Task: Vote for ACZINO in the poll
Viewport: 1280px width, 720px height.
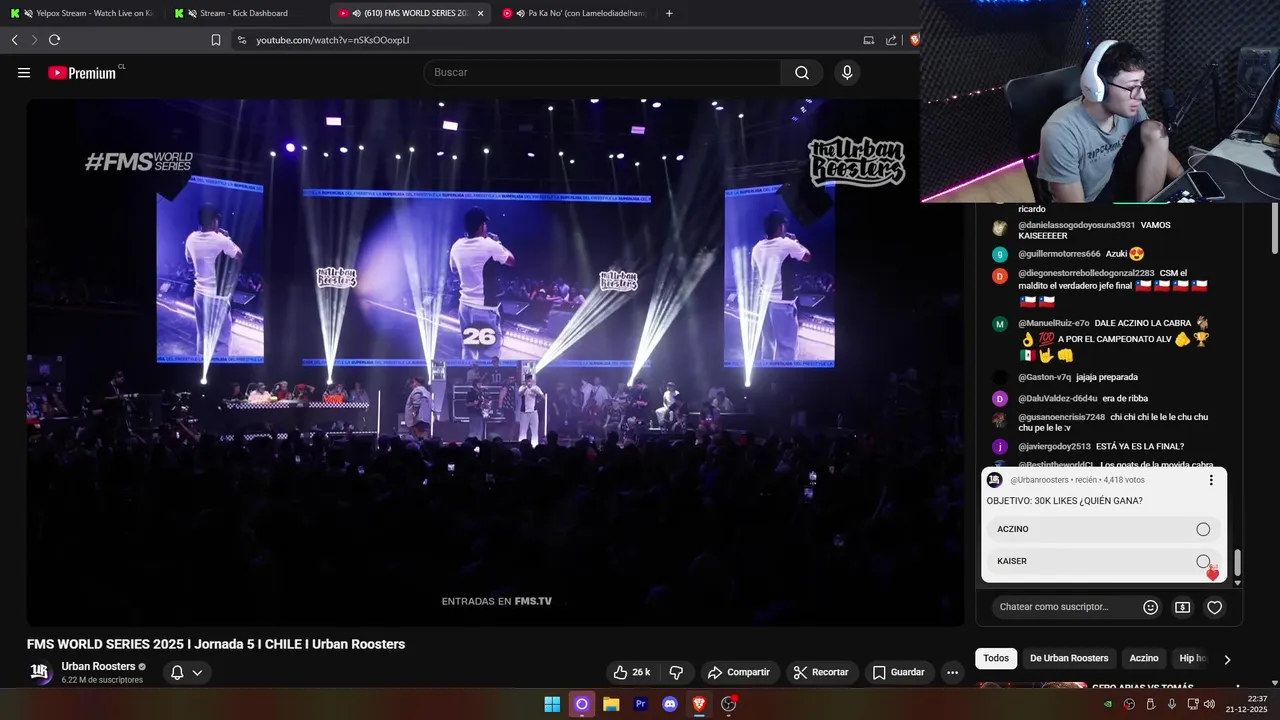Action: tap(1104, 529)
